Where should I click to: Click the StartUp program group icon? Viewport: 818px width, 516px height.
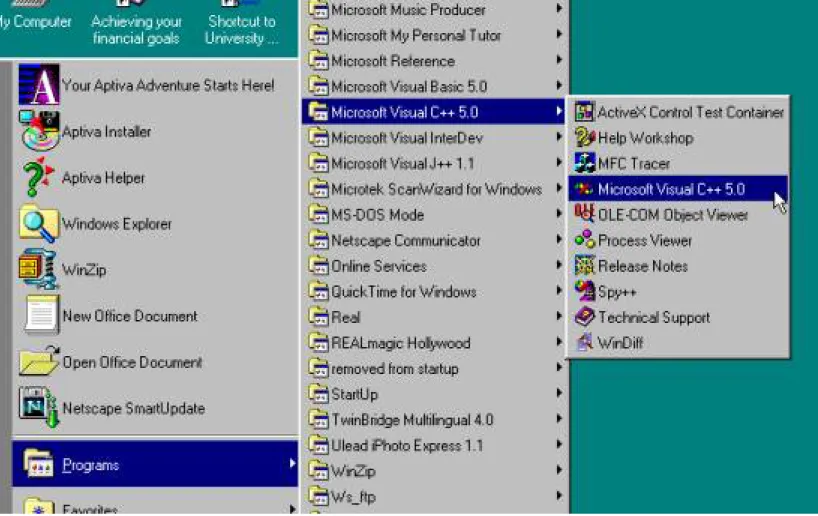pyautogui.click(x=318, y=394)
